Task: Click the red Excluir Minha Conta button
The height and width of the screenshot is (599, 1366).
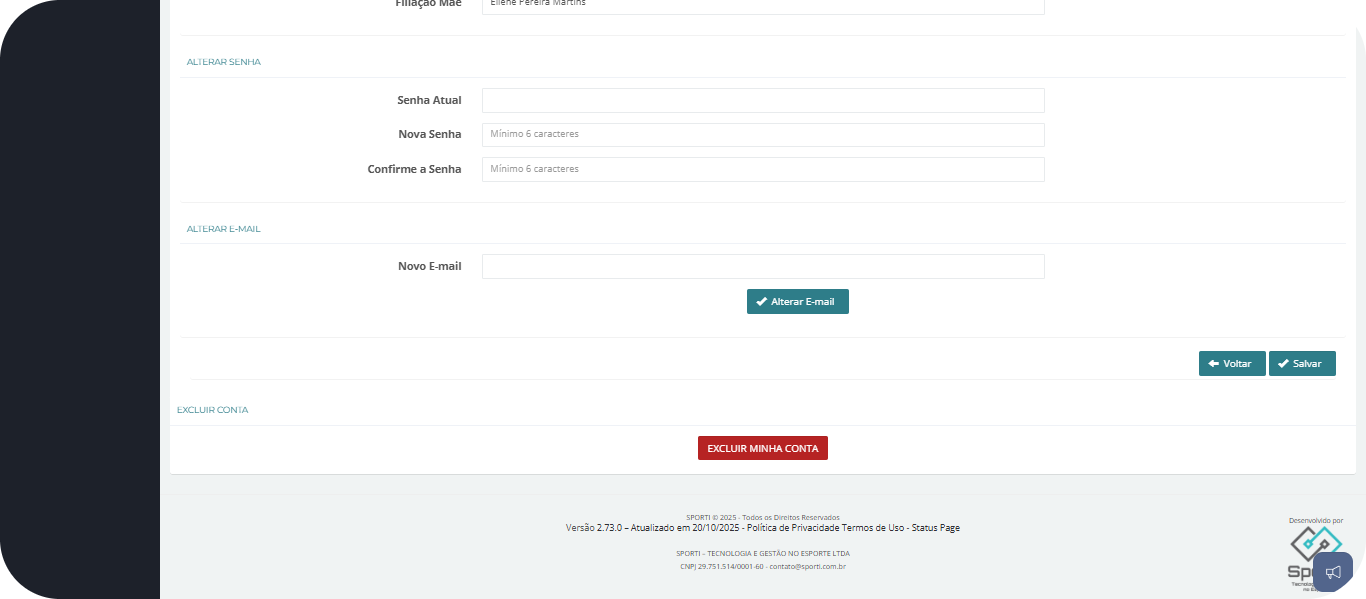Action: (762, 448)
